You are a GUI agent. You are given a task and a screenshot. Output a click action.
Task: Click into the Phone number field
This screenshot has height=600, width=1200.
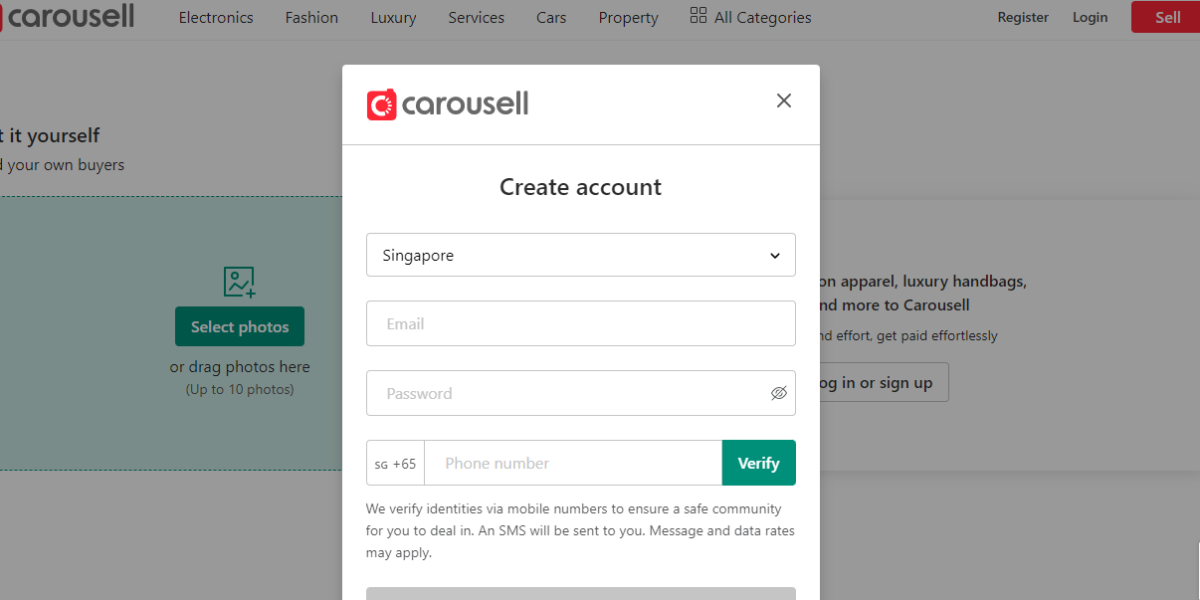[x=573, y=463]
